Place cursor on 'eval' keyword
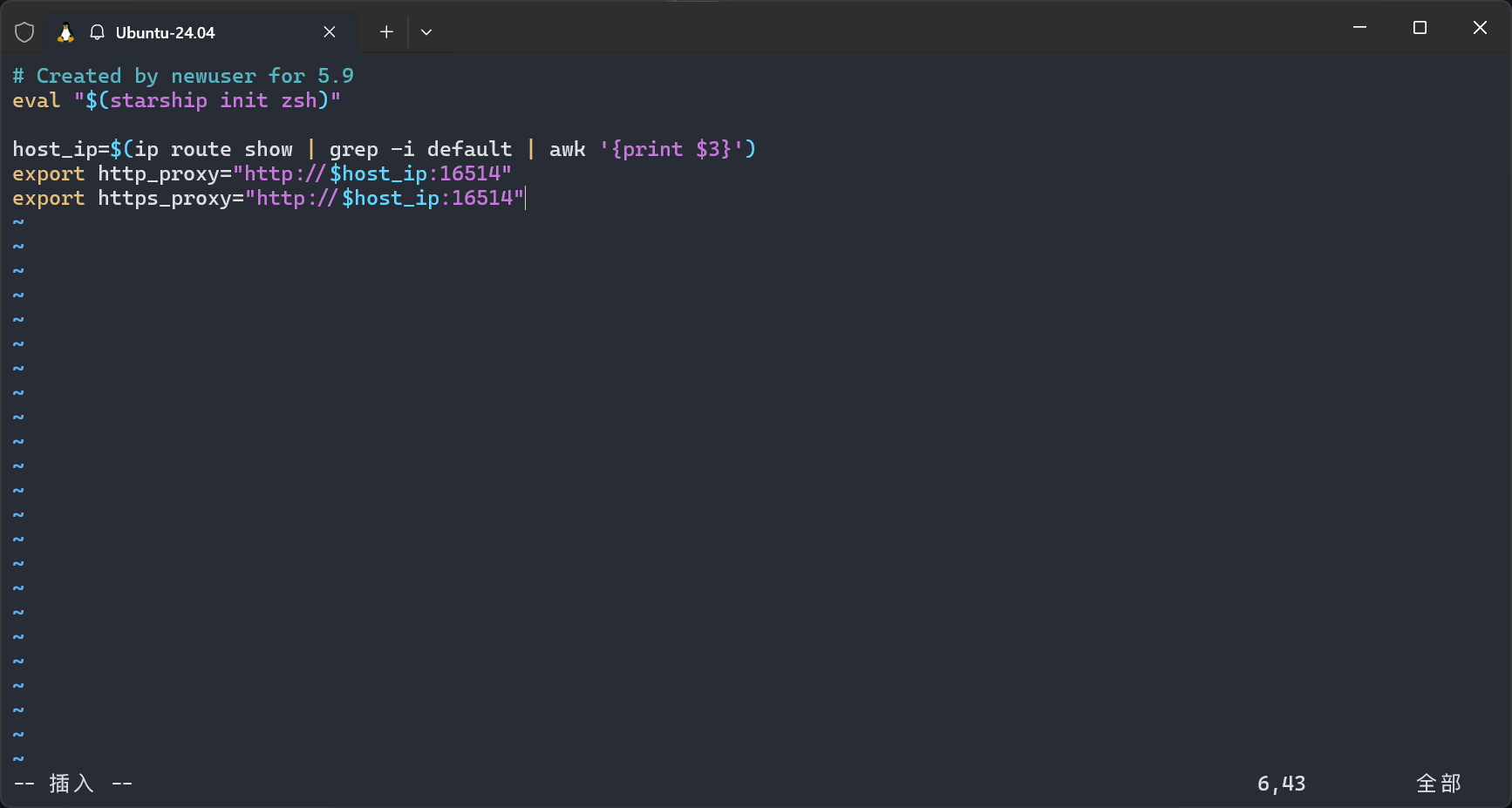1512x808 pixels. tap(37, 100)
